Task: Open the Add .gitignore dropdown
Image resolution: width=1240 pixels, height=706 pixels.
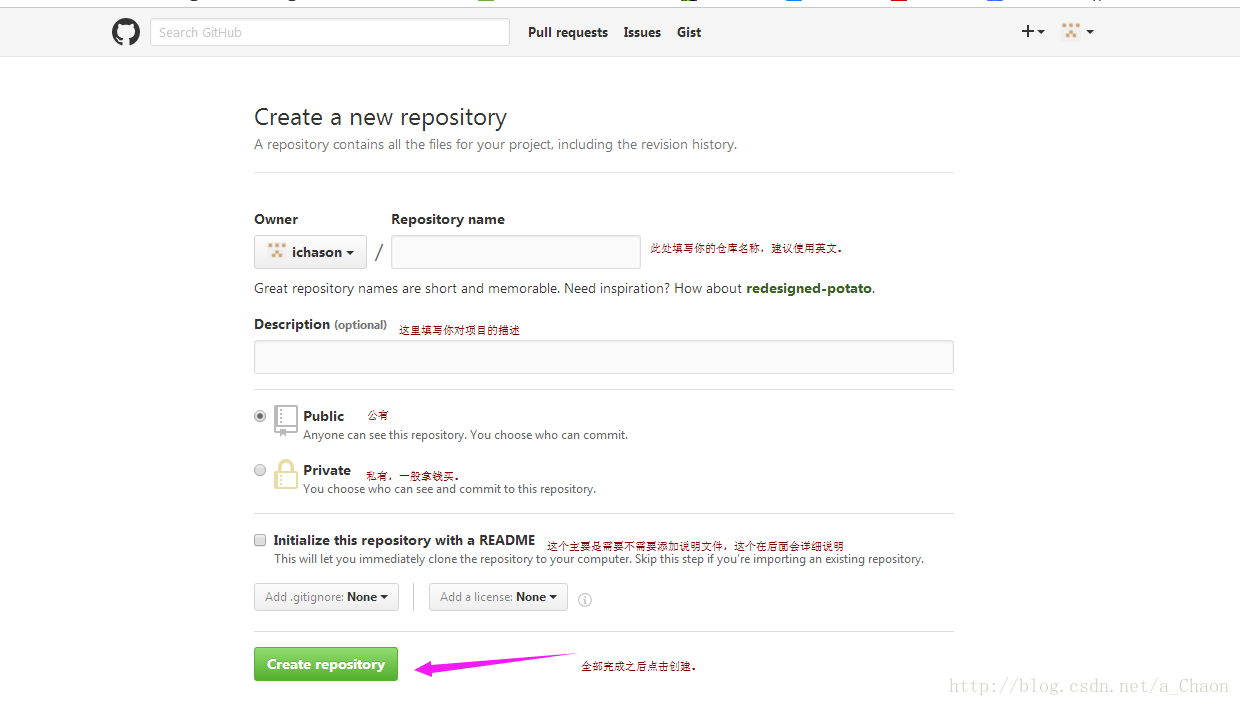Action: point(326,597)
